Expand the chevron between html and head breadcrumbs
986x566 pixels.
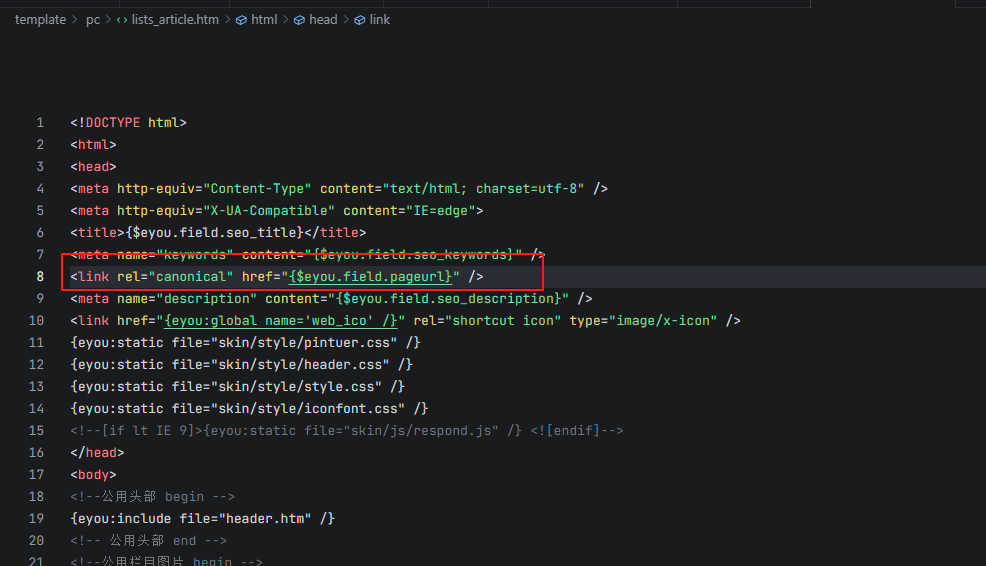point(285,20)
